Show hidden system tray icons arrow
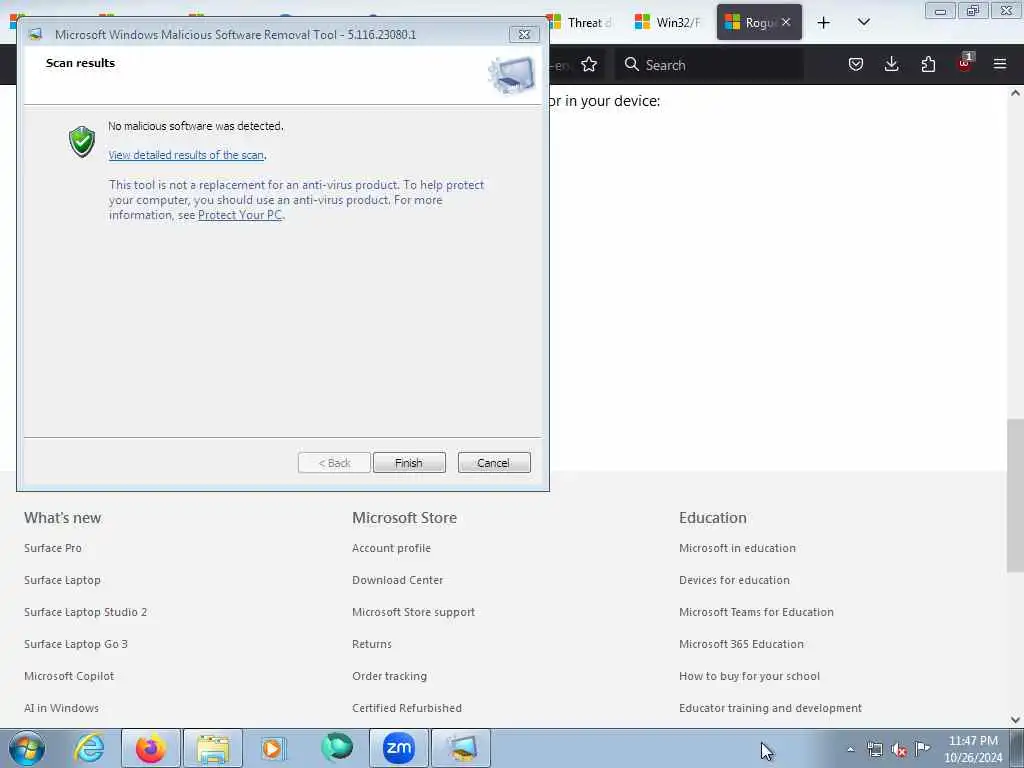The width and height of the screenshot is (1024, 768). (x=850, y=749)
